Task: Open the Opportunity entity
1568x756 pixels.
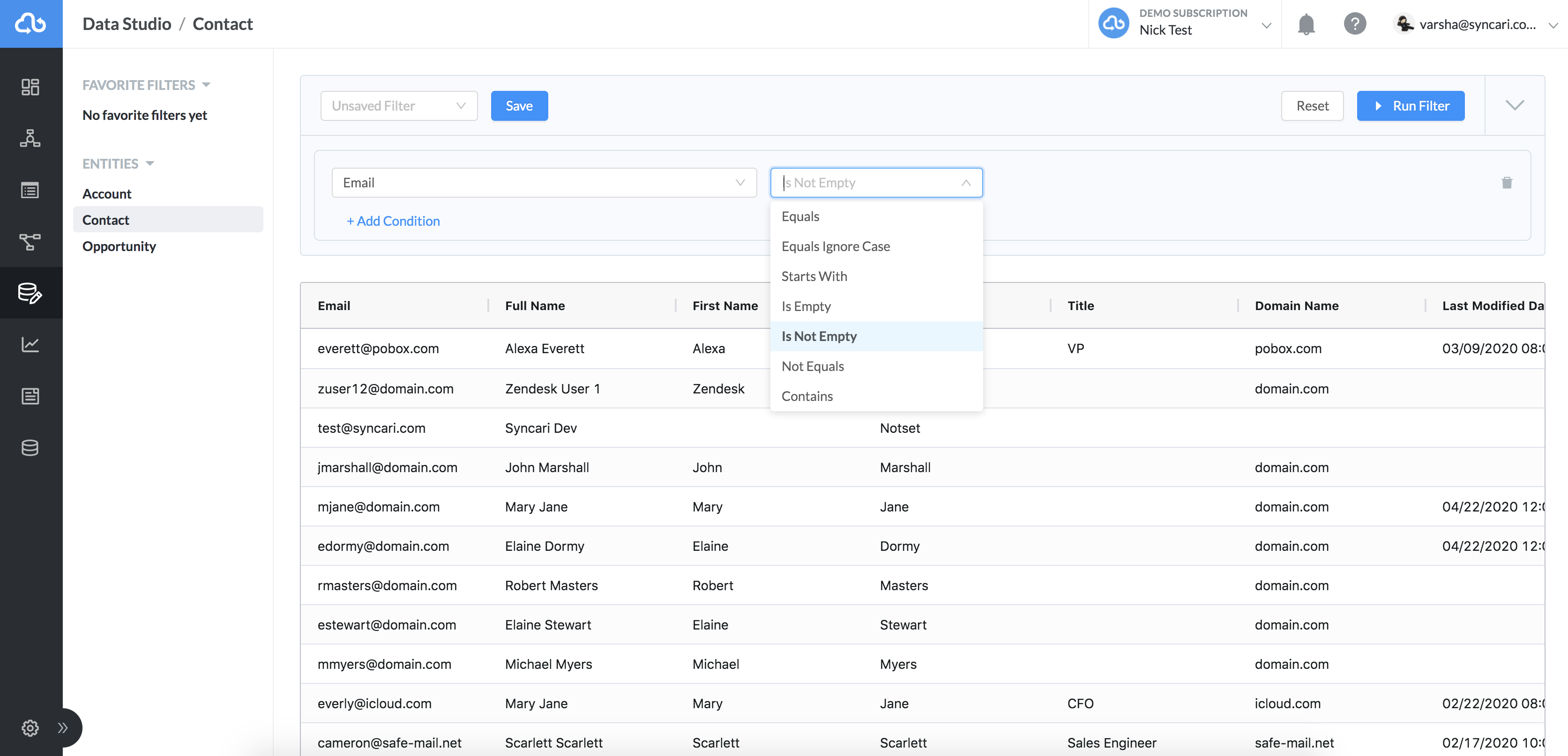Action: [168, 246]
